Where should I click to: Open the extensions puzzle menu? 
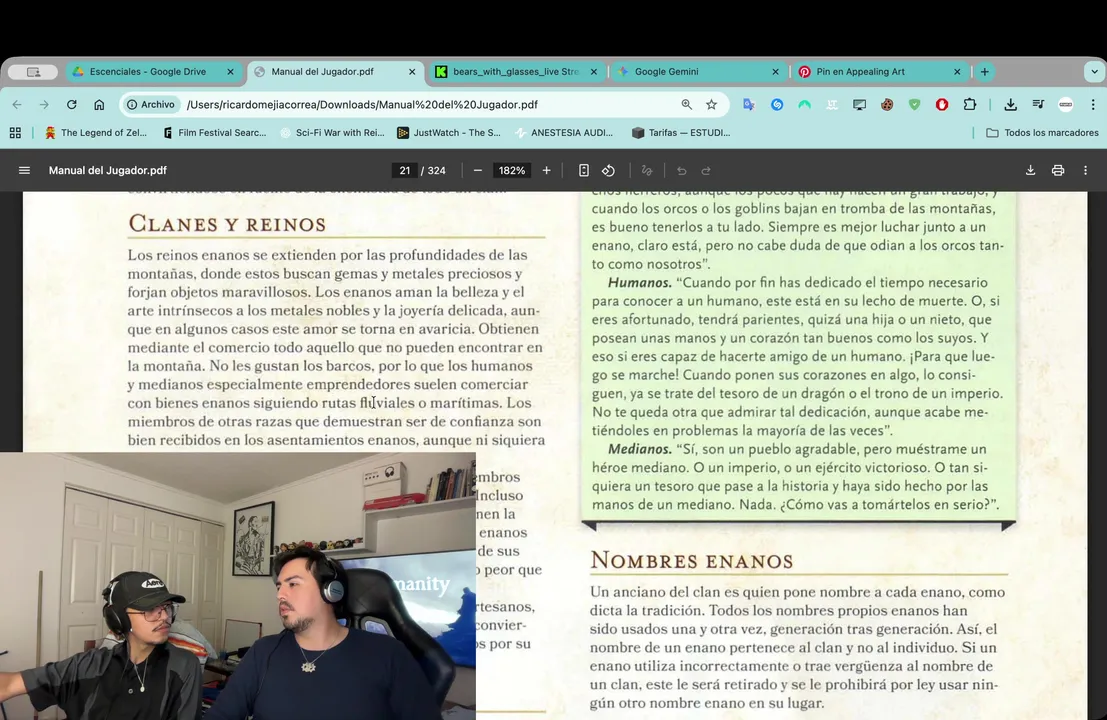969,104
